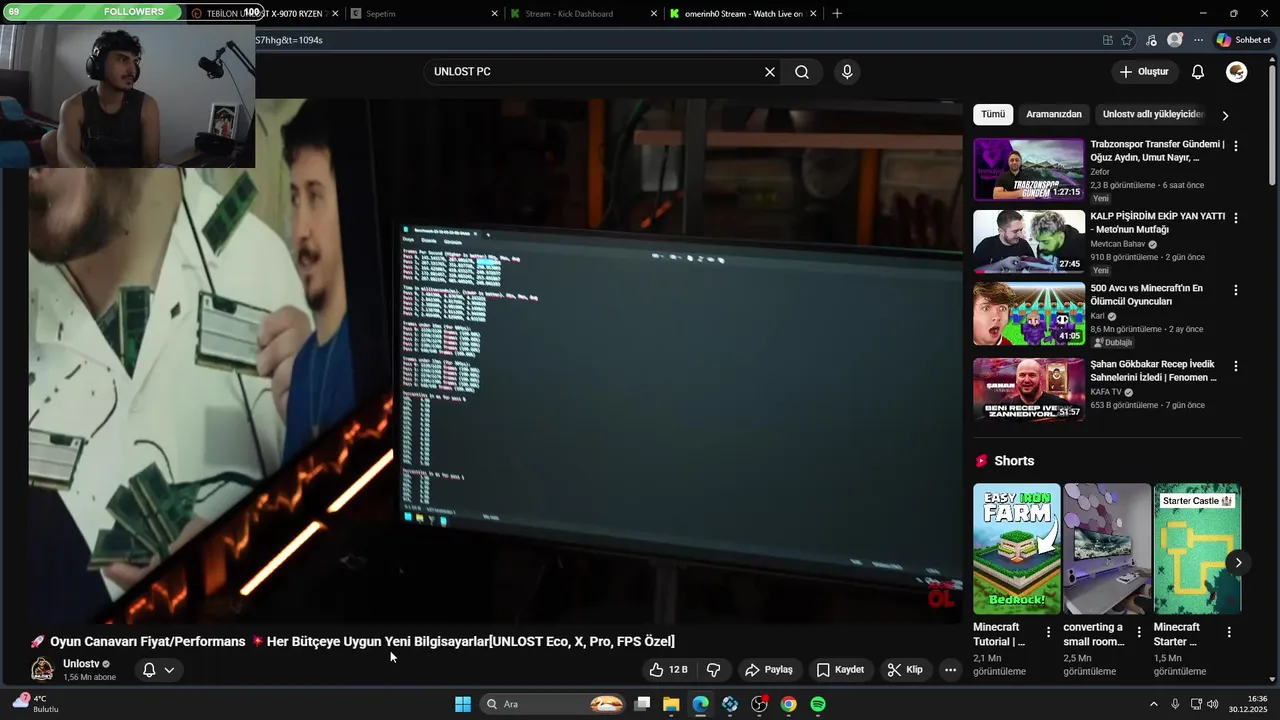
Task: Open OBS Studio from taskbar
Action: point(759,704)
